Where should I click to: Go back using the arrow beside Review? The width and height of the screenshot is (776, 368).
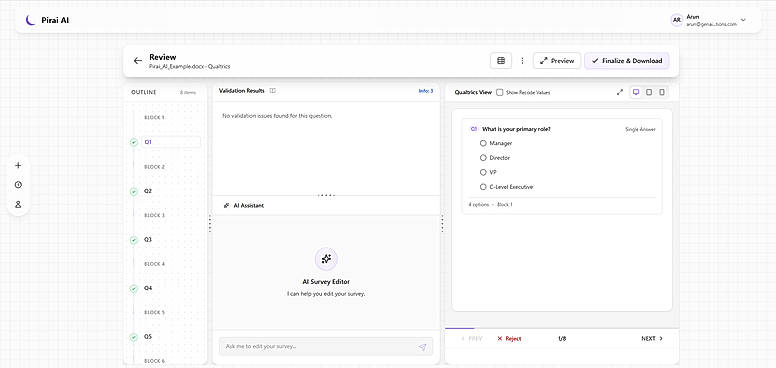point(138,61)
